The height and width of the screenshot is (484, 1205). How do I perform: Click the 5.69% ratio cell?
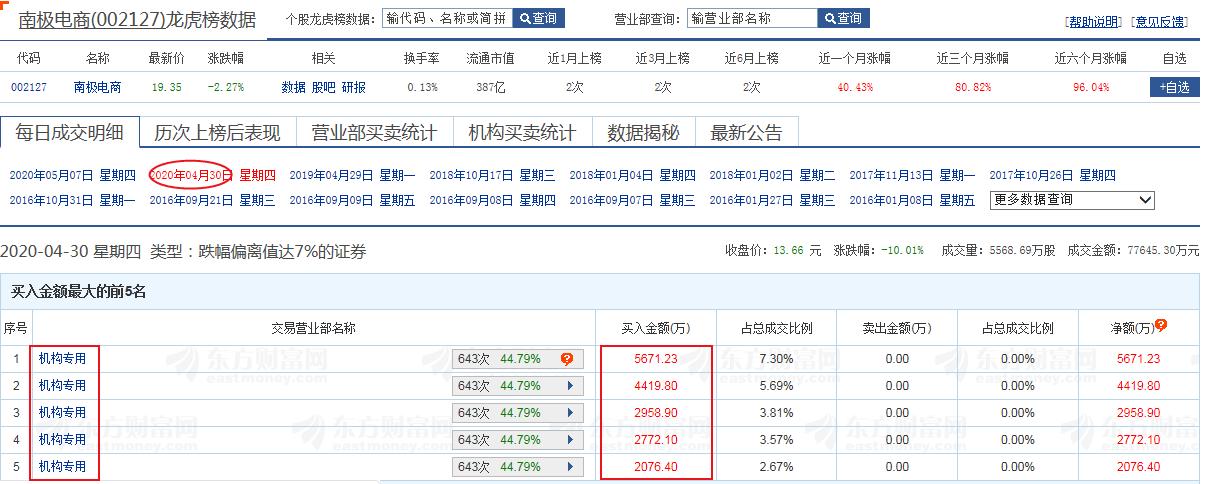tap(776, 385)
